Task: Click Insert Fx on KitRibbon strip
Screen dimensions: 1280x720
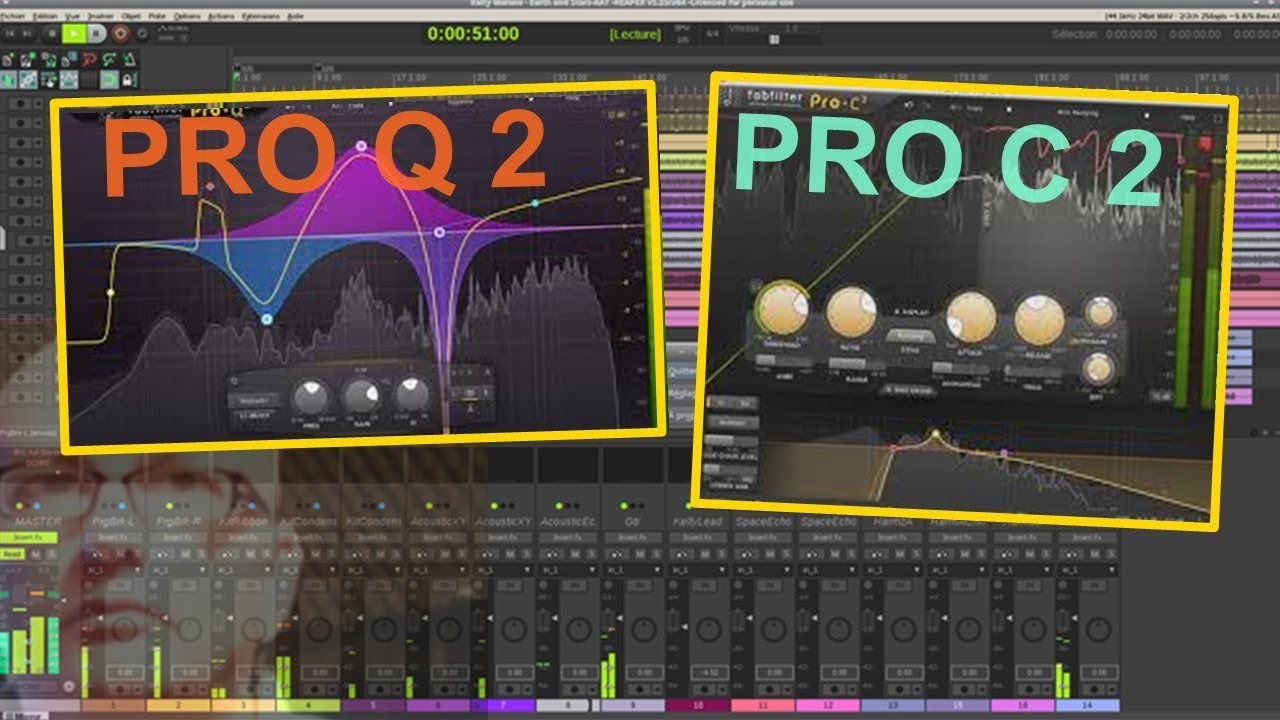Action: [243, 538]
